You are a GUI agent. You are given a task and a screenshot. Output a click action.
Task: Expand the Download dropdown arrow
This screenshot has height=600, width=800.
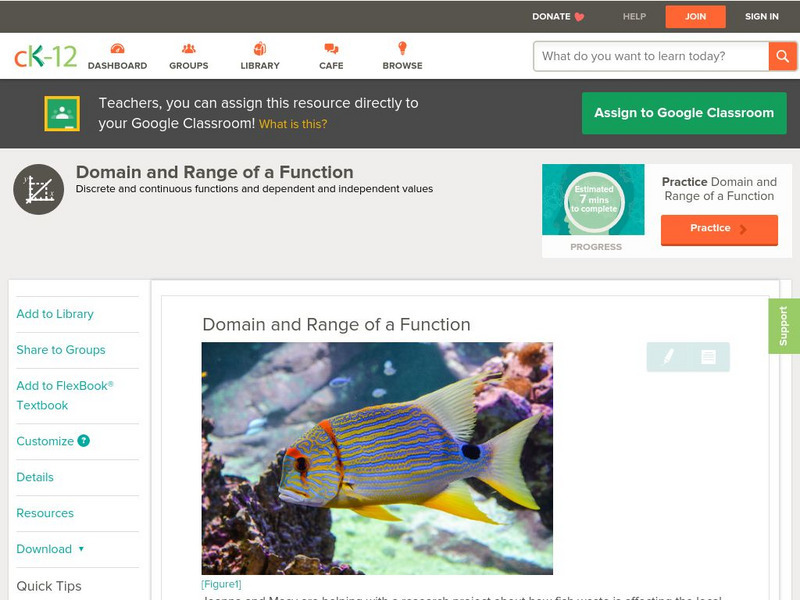[x=81, y=549]
